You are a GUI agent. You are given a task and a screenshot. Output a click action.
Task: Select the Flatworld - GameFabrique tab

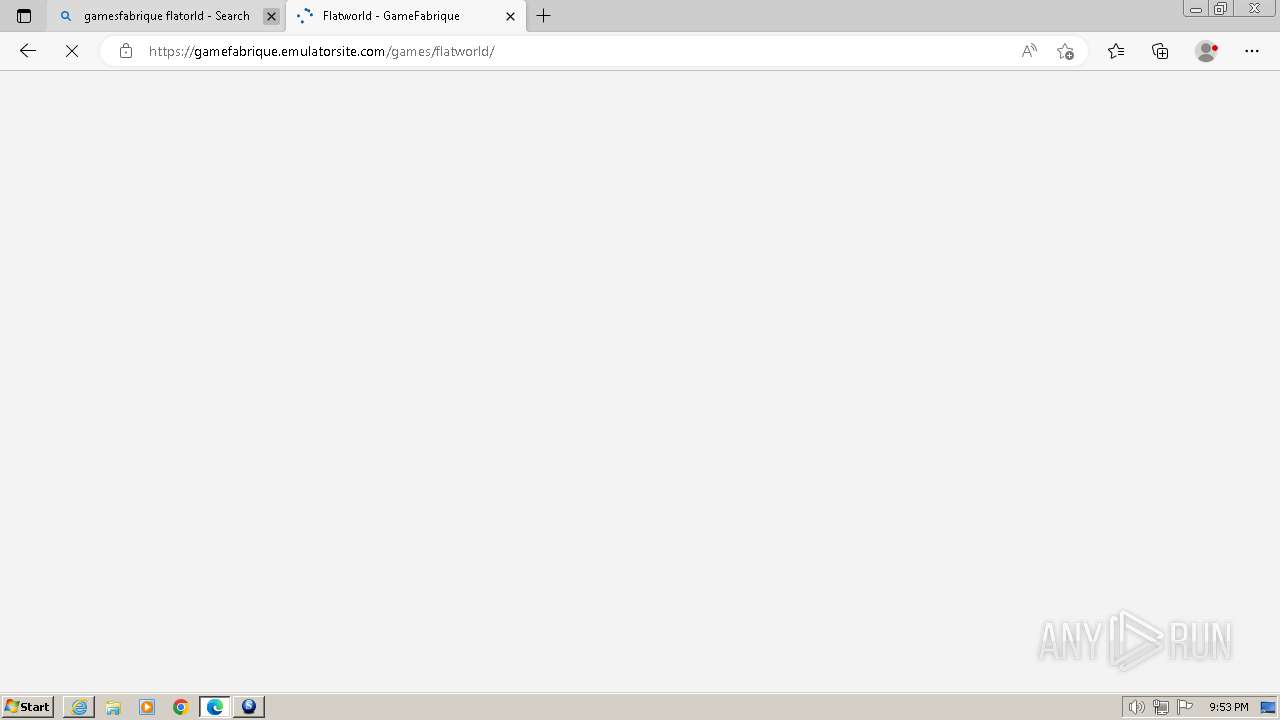pyautogui.click(x=405, y=16)
